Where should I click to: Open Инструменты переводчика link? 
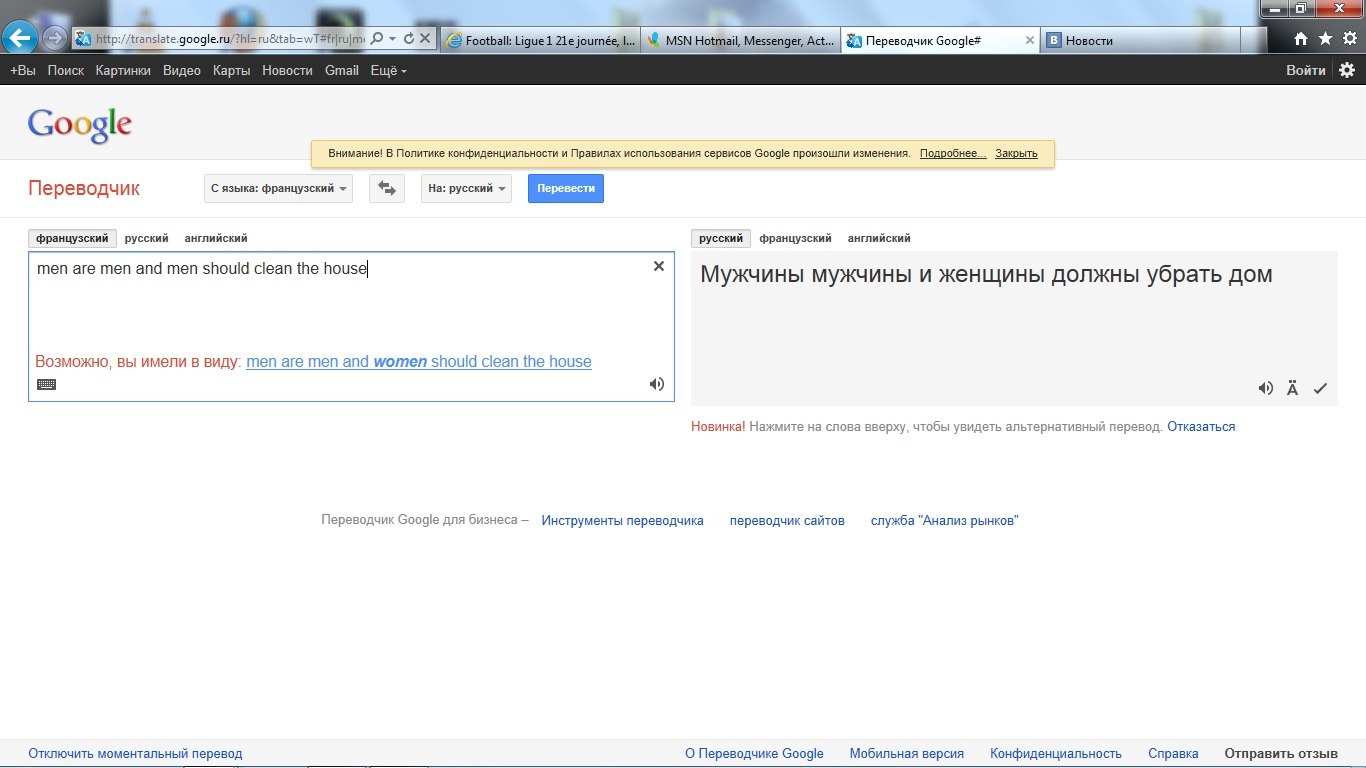622,520
